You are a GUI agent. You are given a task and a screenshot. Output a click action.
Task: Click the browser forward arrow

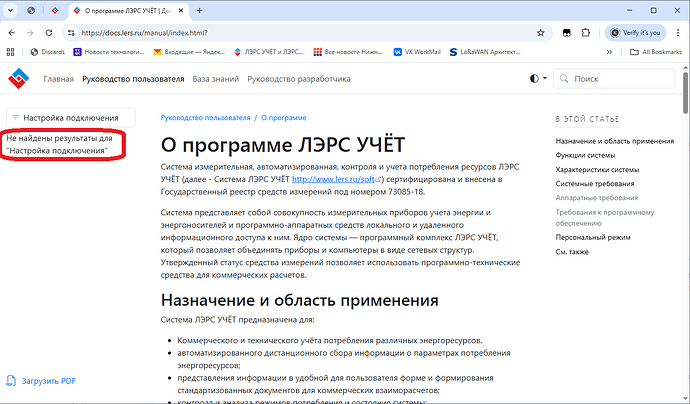[x=30, y=33]
